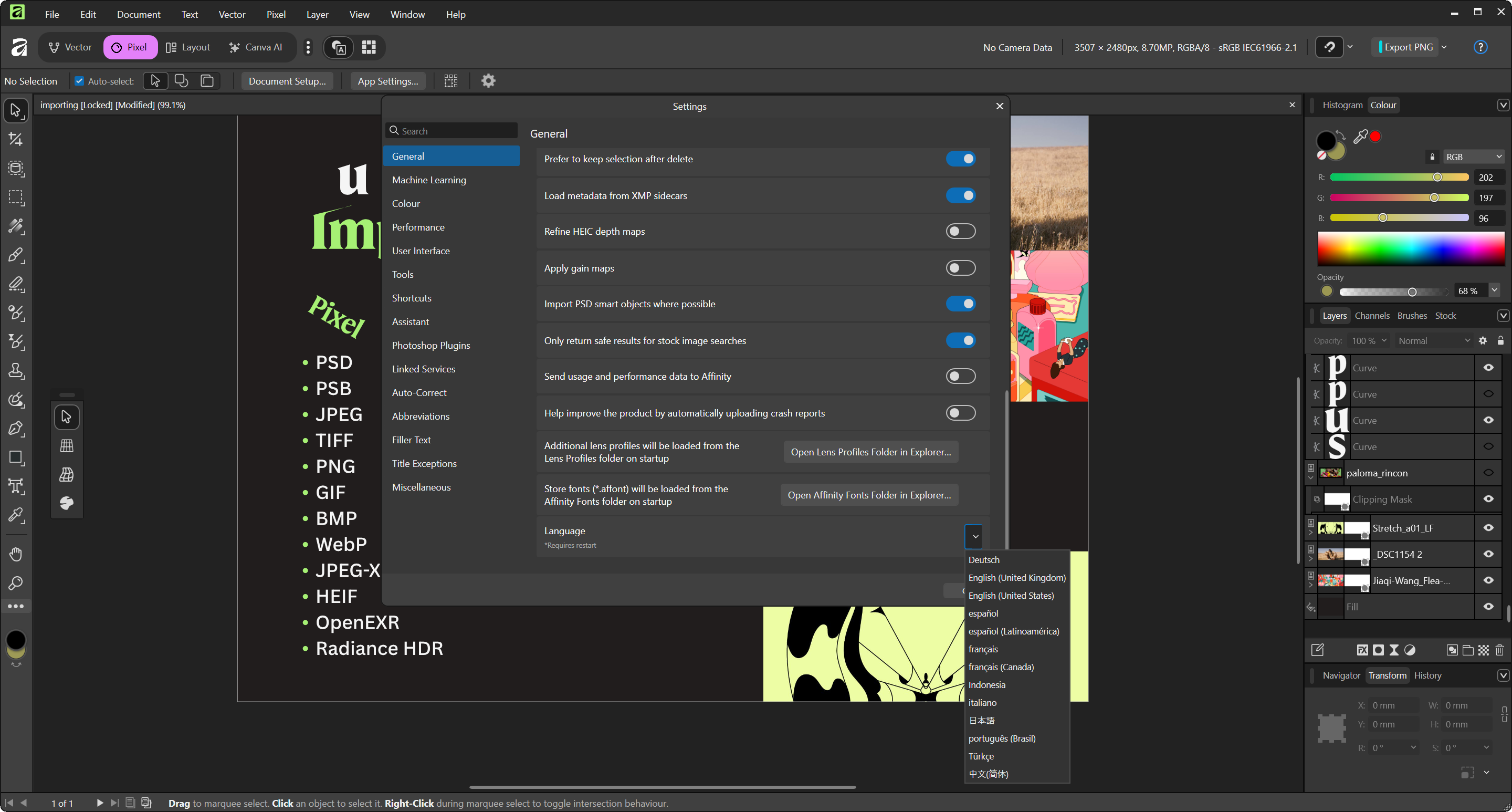The image size is (1512, 812).
Task: Open the Normal blend mode dropdown
Action: click(x=1433, y=340)
